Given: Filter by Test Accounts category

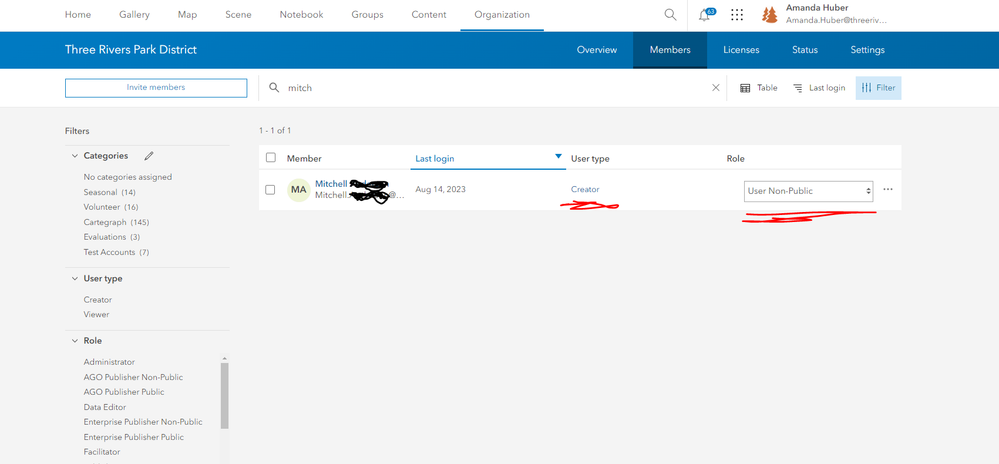Looking at the screenshot, I should click(116, 252).
